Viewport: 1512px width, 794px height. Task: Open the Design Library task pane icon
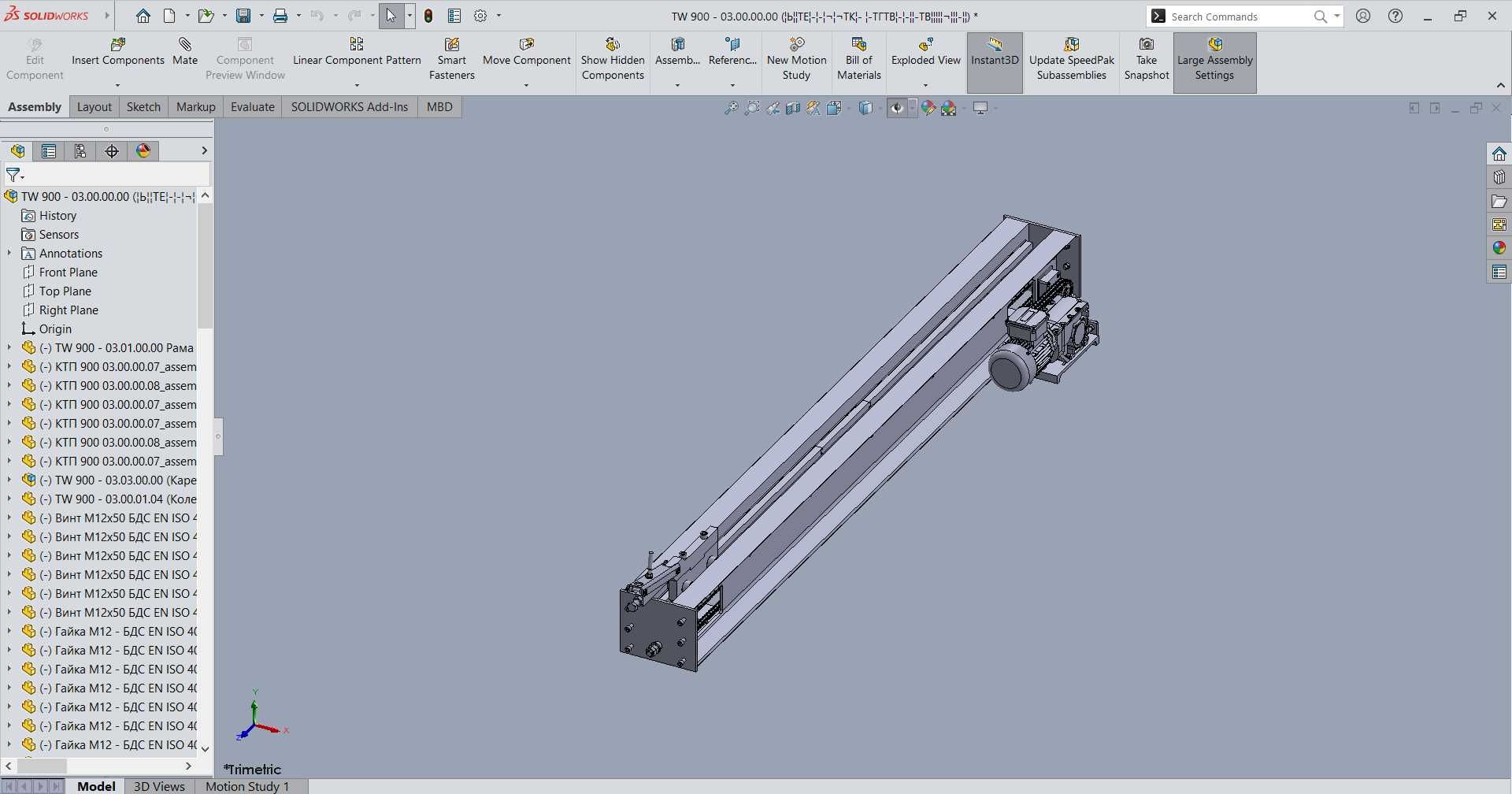pyautogui.click(x=1499, y=177)
